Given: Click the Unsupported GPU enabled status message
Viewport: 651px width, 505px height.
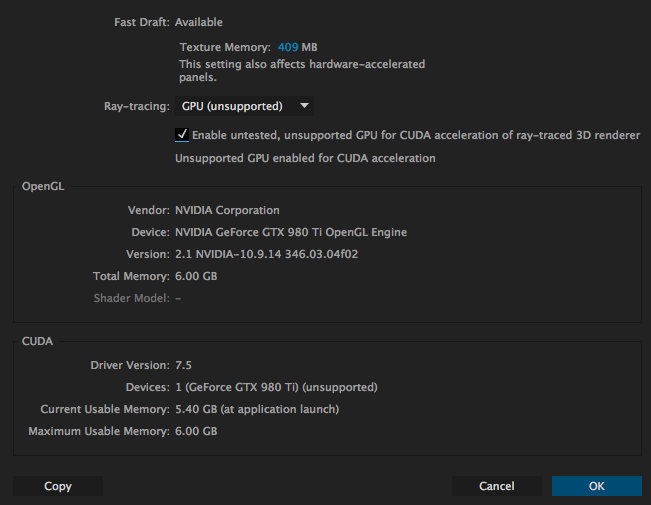Looking at the screenshot, I should (x=305, y=158).
